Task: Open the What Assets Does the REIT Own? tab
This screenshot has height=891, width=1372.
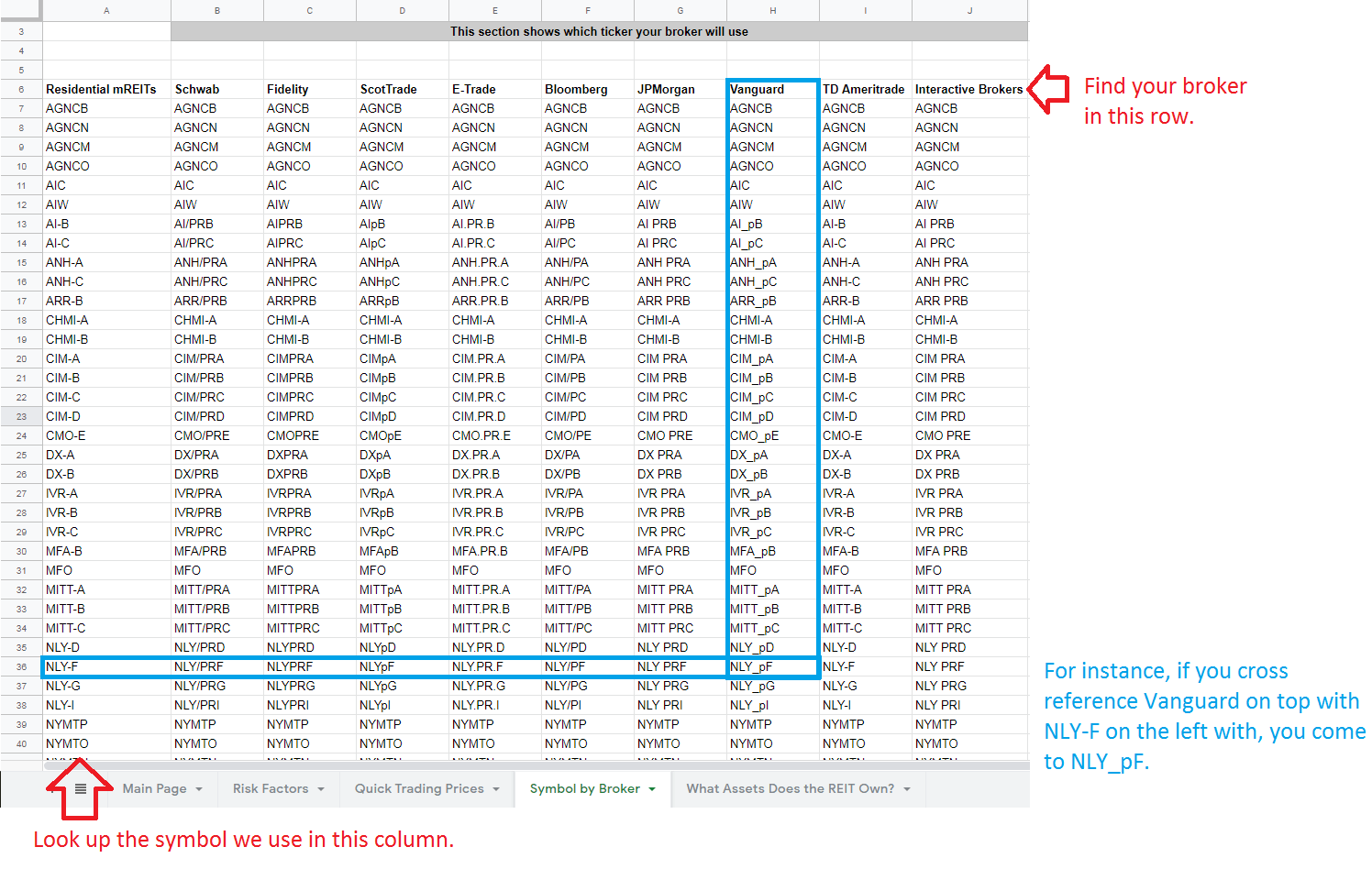Action: point(791,788)
